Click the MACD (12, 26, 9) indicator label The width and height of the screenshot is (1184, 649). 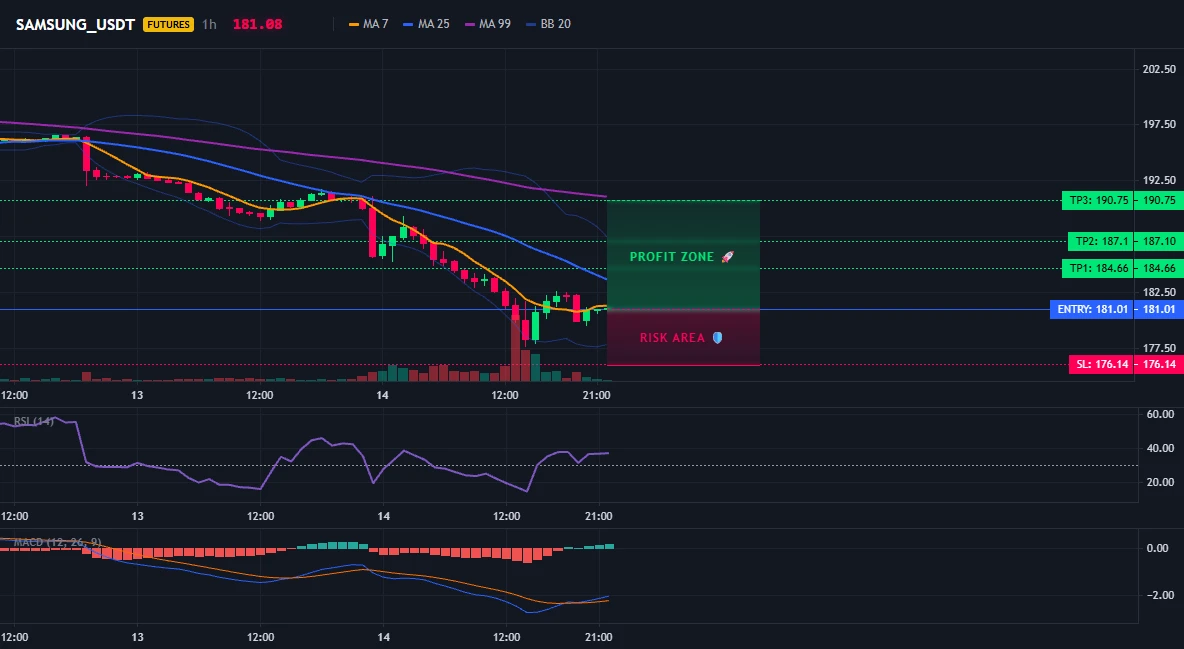(57, 542)
